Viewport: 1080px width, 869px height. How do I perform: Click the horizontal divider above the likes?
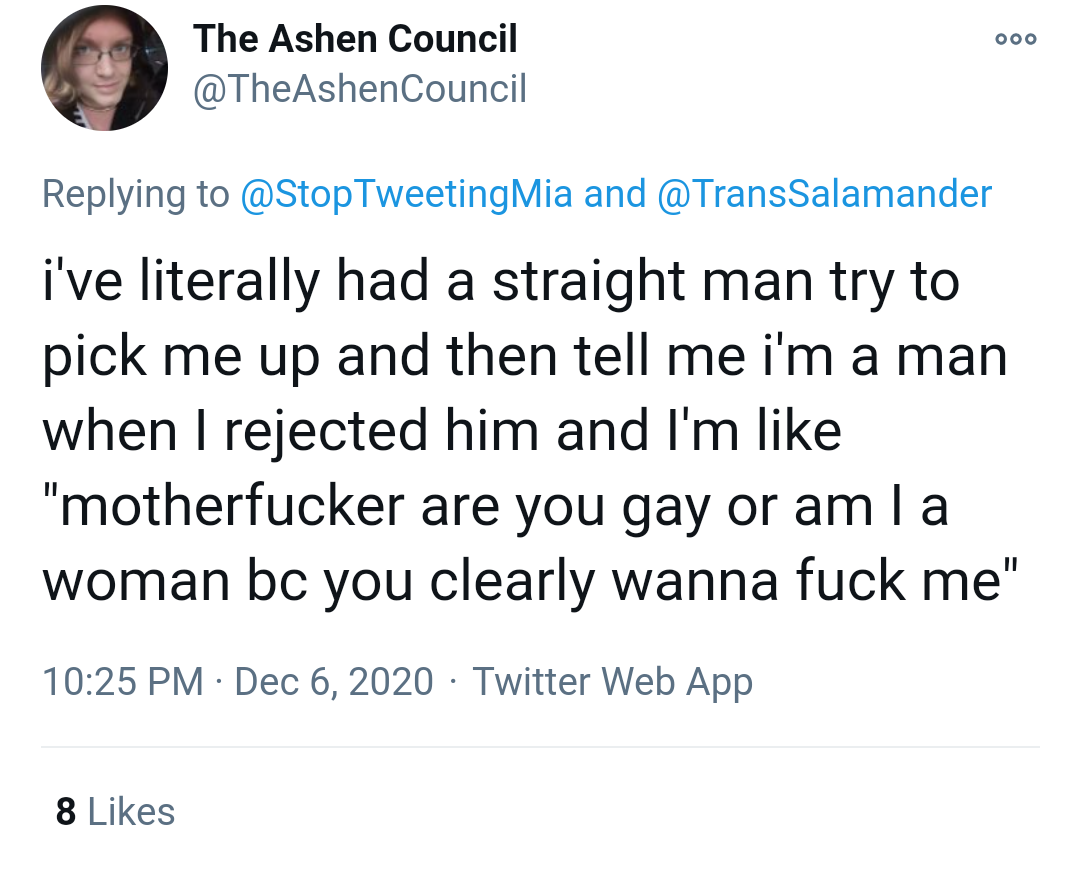[540, 747]
